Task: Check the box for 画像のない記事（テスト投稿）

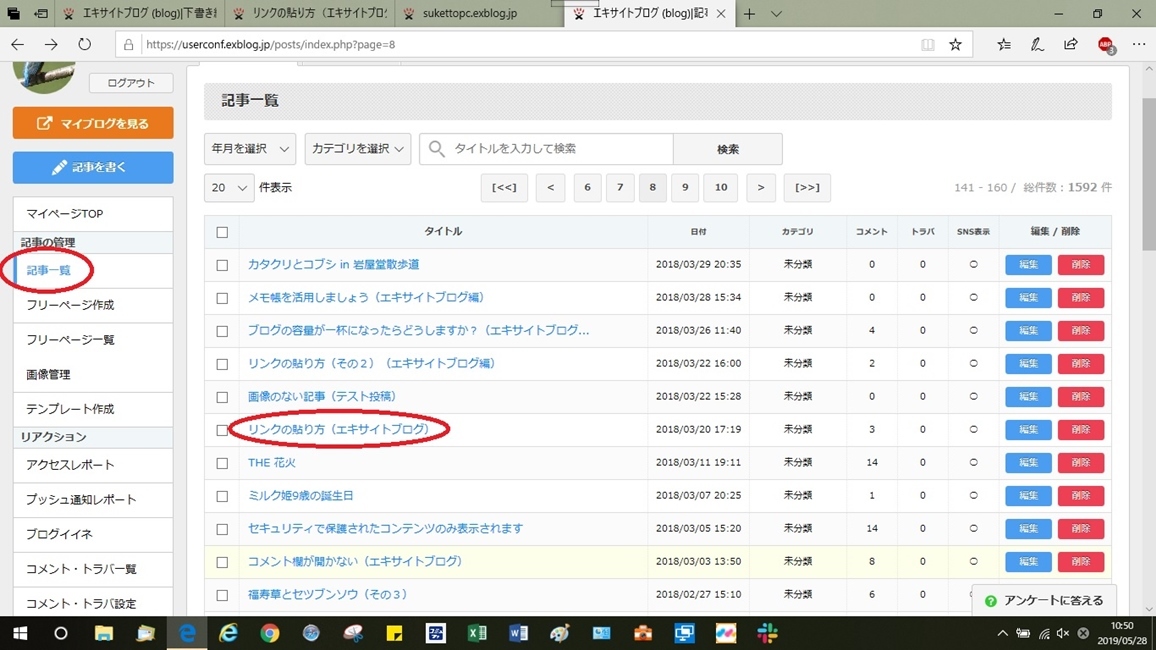Action: tap(222, 396)
